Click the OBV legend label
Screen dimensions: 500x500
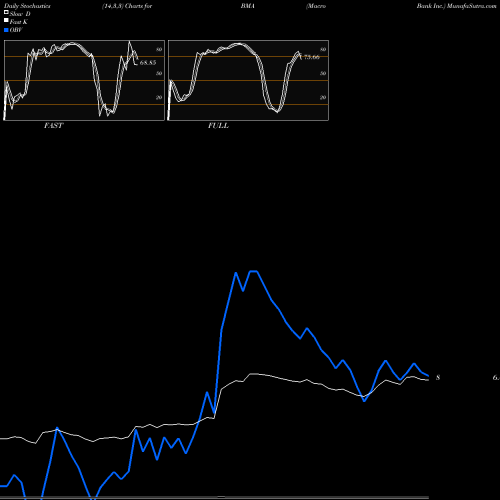tap(16, 30)
